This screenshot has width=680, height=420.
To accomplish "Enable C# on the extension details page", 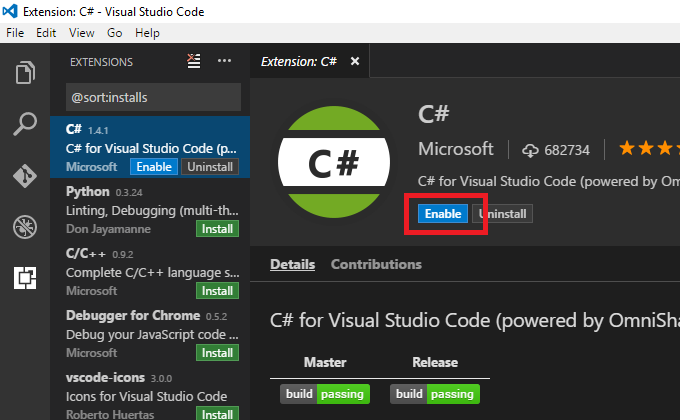I will pos(443,213).
